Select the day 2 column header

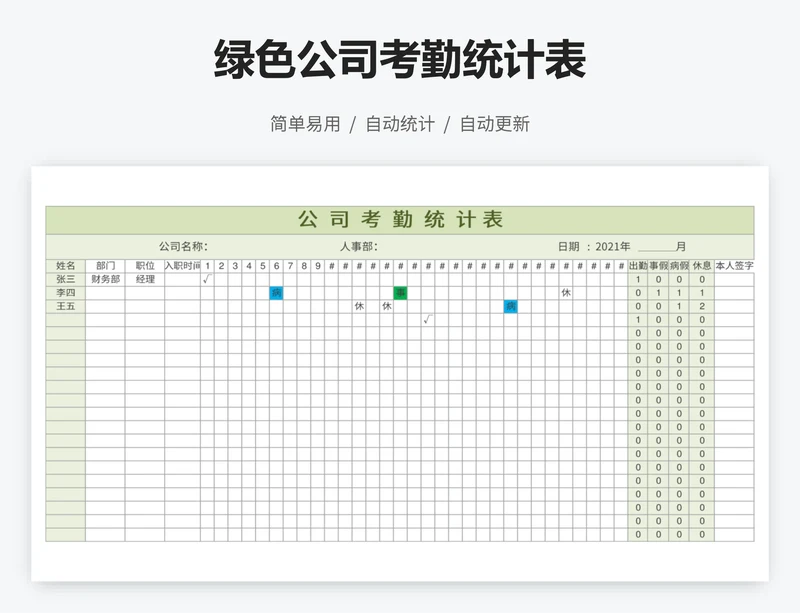coord(221,266)
